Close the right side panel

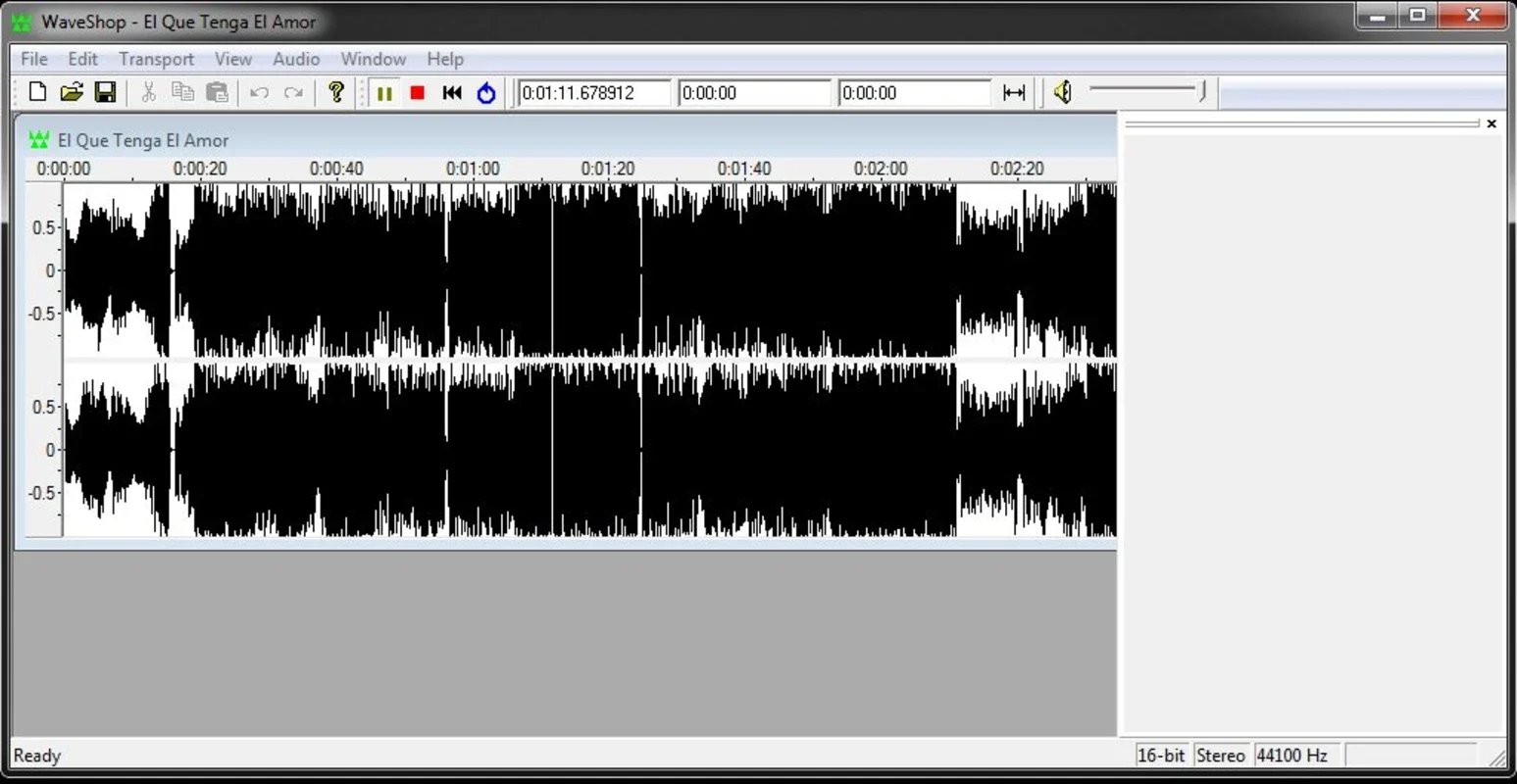[x=1492, y=123]
